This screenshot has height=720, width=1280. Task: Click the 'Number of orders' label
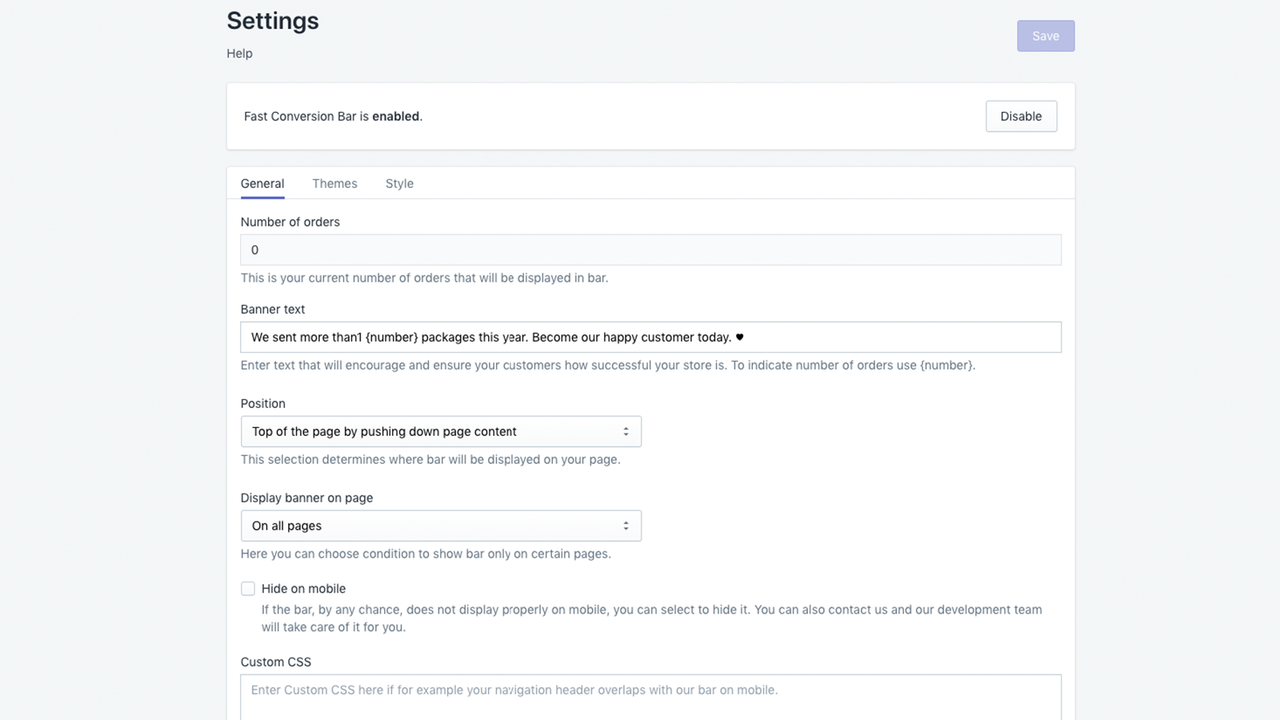point(290,222)
